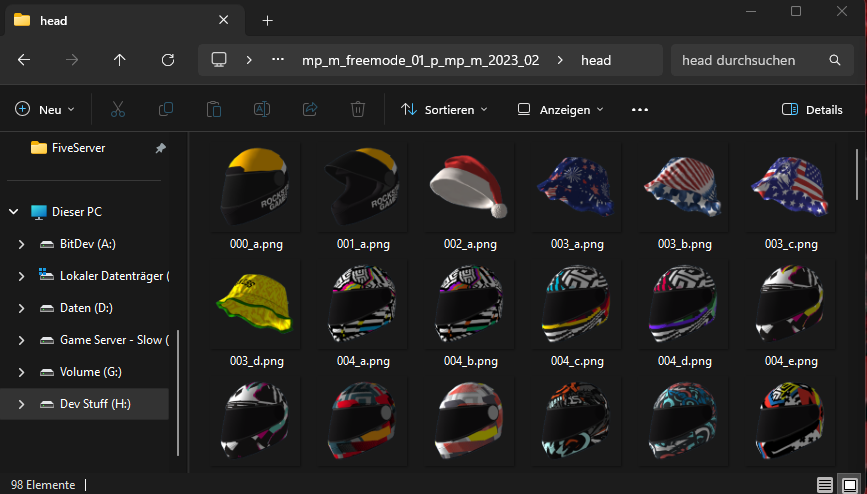Click the Paste clipboard icon
867x494 pixels.
coord(214,110)
